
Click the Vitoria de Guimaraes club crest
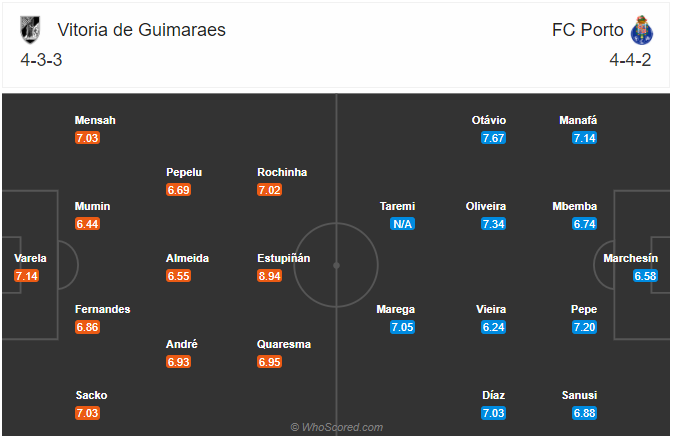point(30,30)
